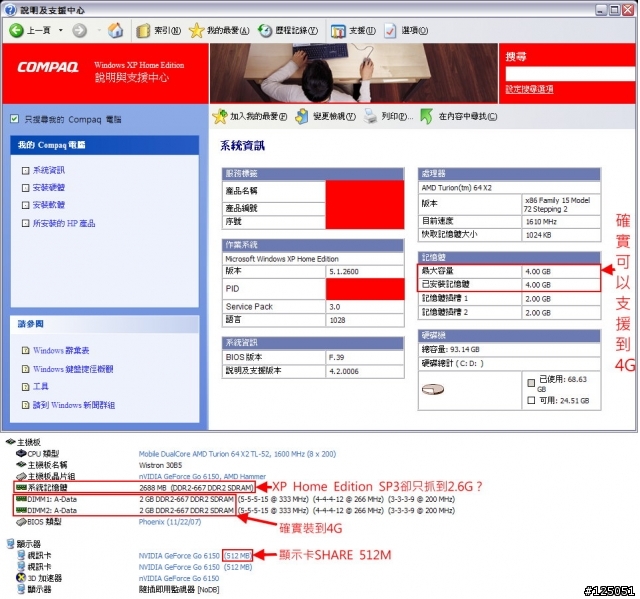The width and height of the screenshot is (640, 599).
Task: Select the Service Pack 3.0 value
Action: tap(335, 307)
